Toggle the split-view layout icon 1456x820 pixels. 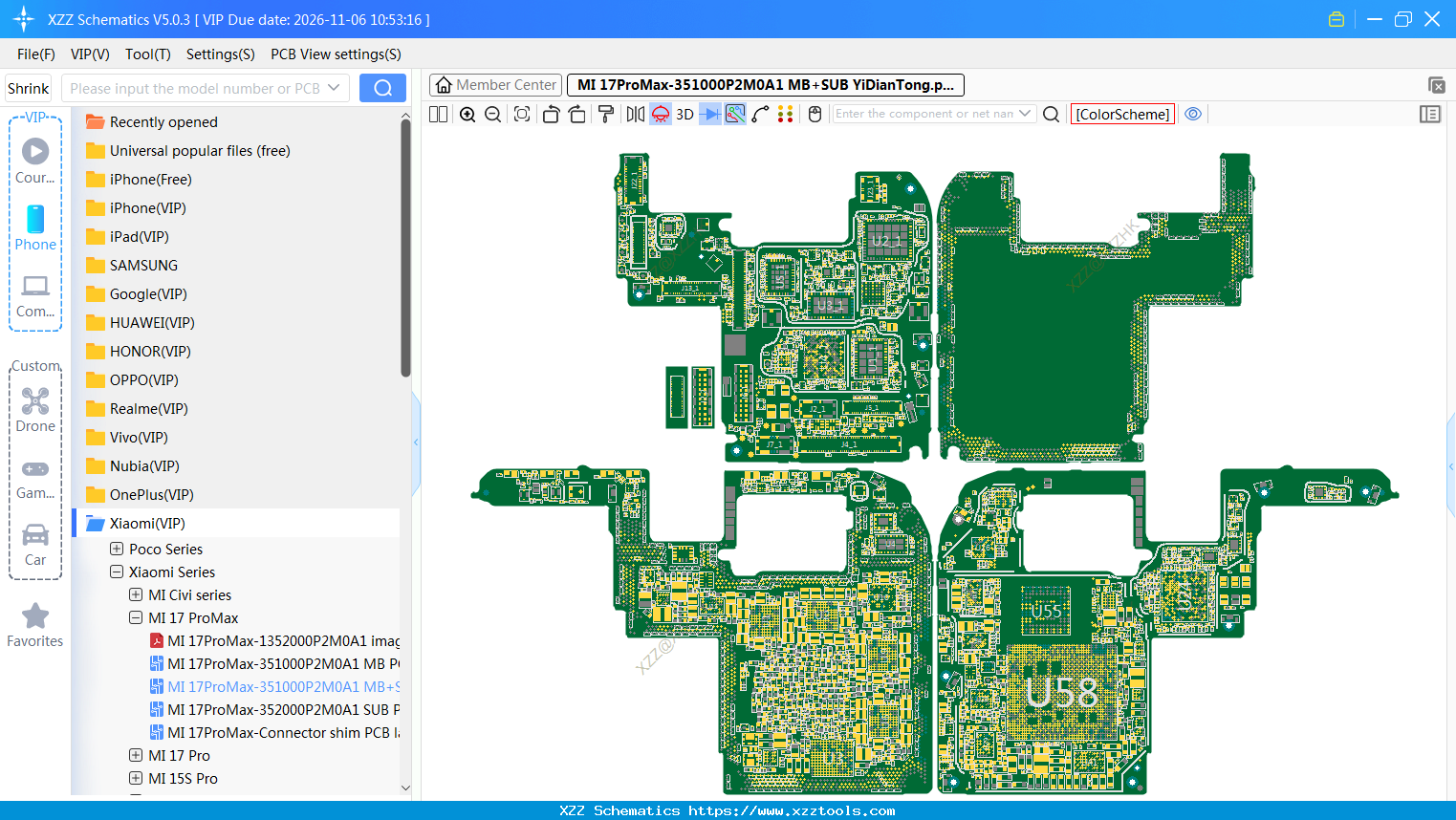[x=438, y=114]
